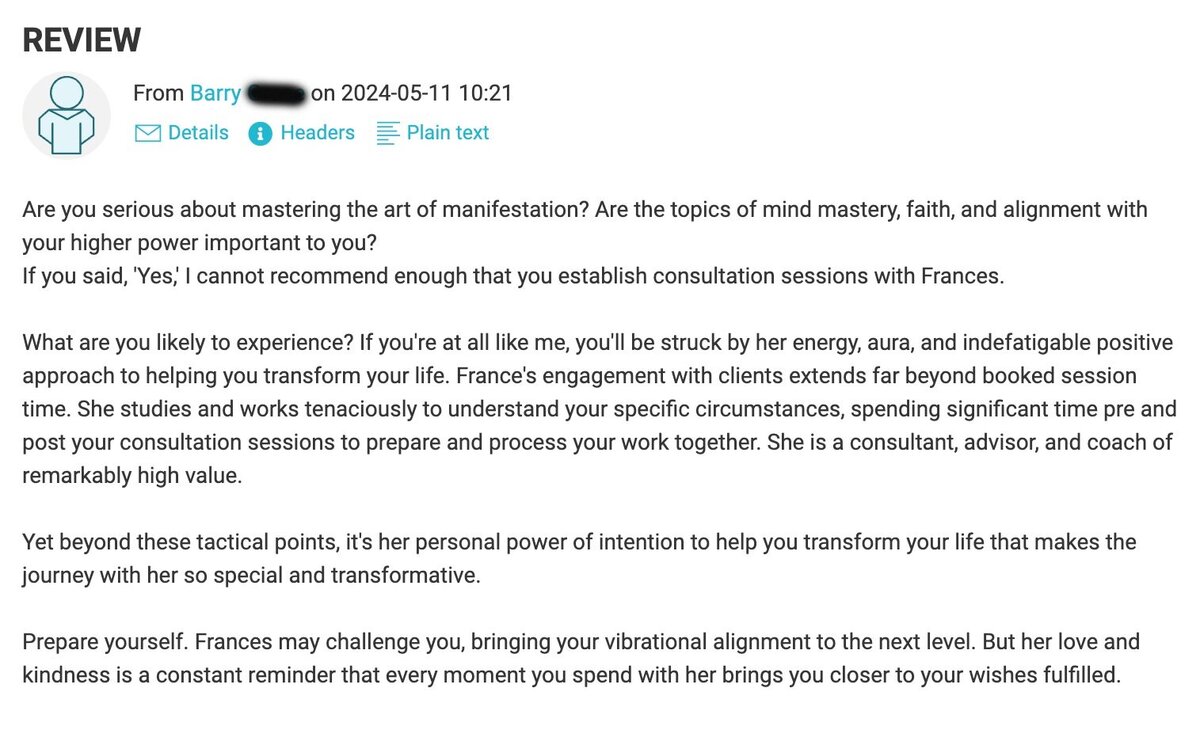1200x749 pixels.
Task: Click the sentence starting "If you said, 'Yes,'"
Action: [x=513, y=275]
